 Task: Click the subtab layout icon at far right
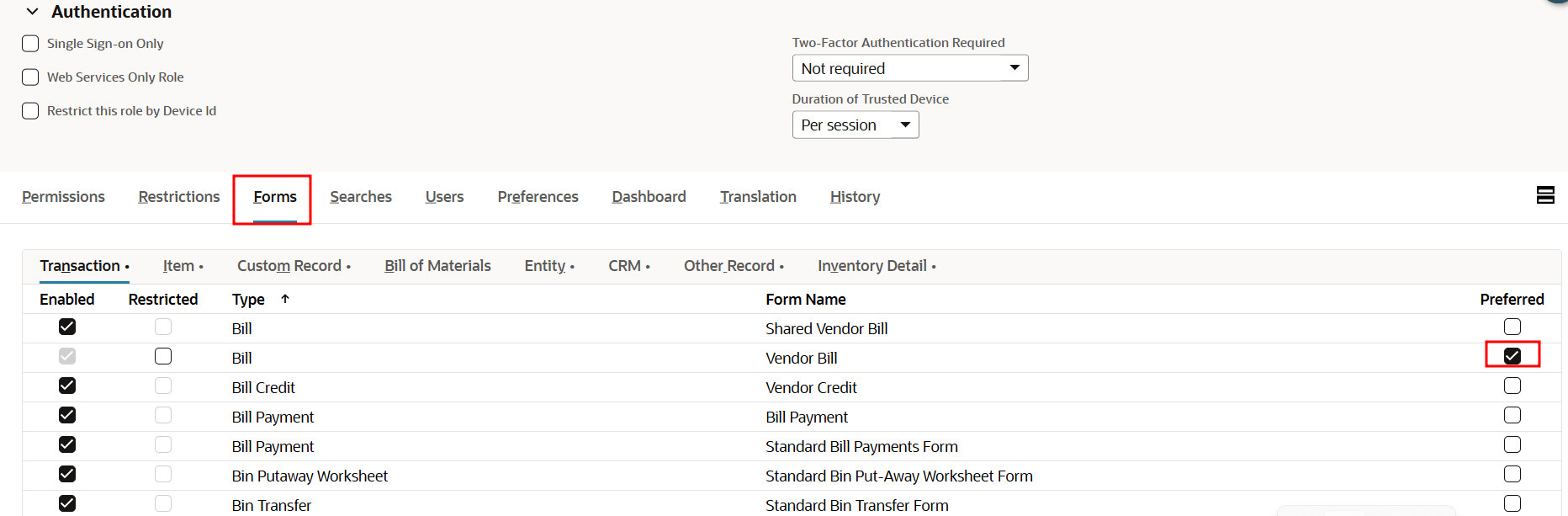pos(1544,195)
